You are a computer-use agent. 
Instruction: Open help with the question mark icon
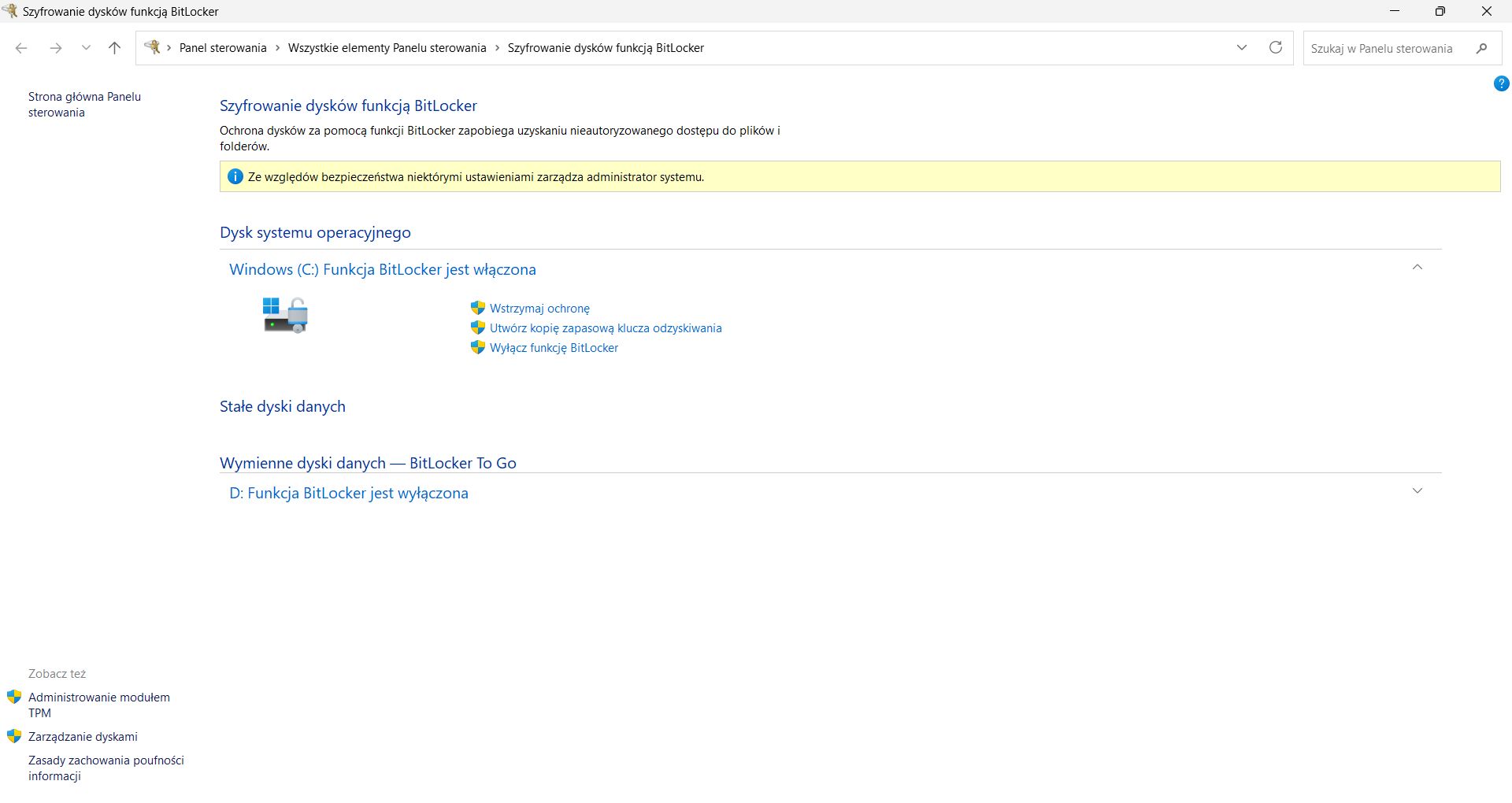[x=1501, y=83]
